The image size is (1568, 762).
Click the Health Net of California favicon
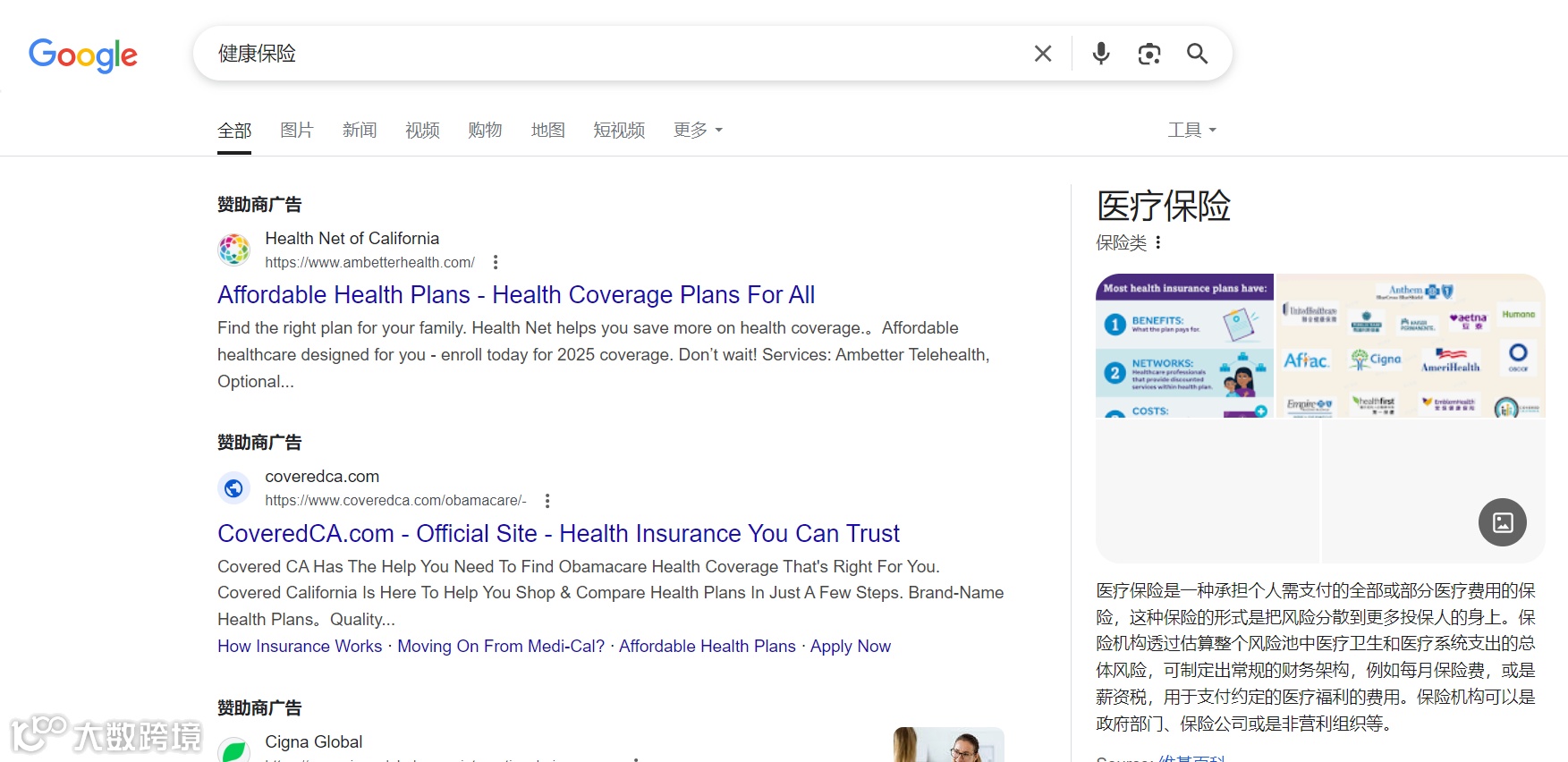[x=234, y=250]
